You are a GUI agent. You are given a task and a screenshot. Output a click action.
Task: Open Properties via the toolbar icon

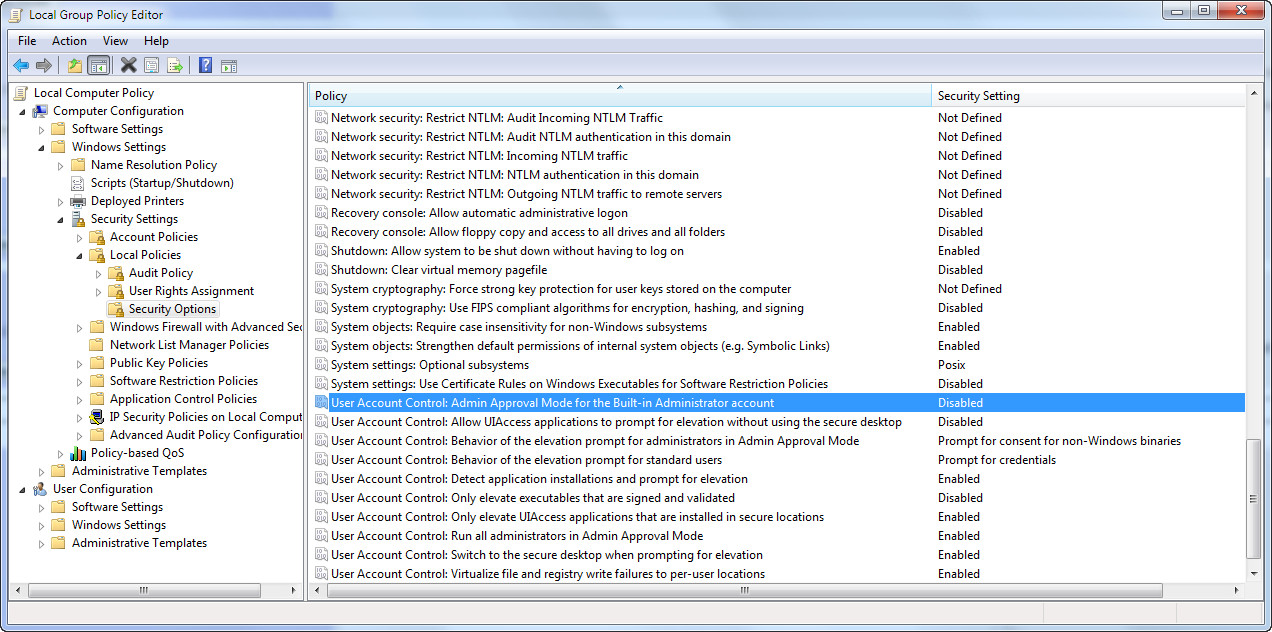pyautogui.click(x=151, y=66)
